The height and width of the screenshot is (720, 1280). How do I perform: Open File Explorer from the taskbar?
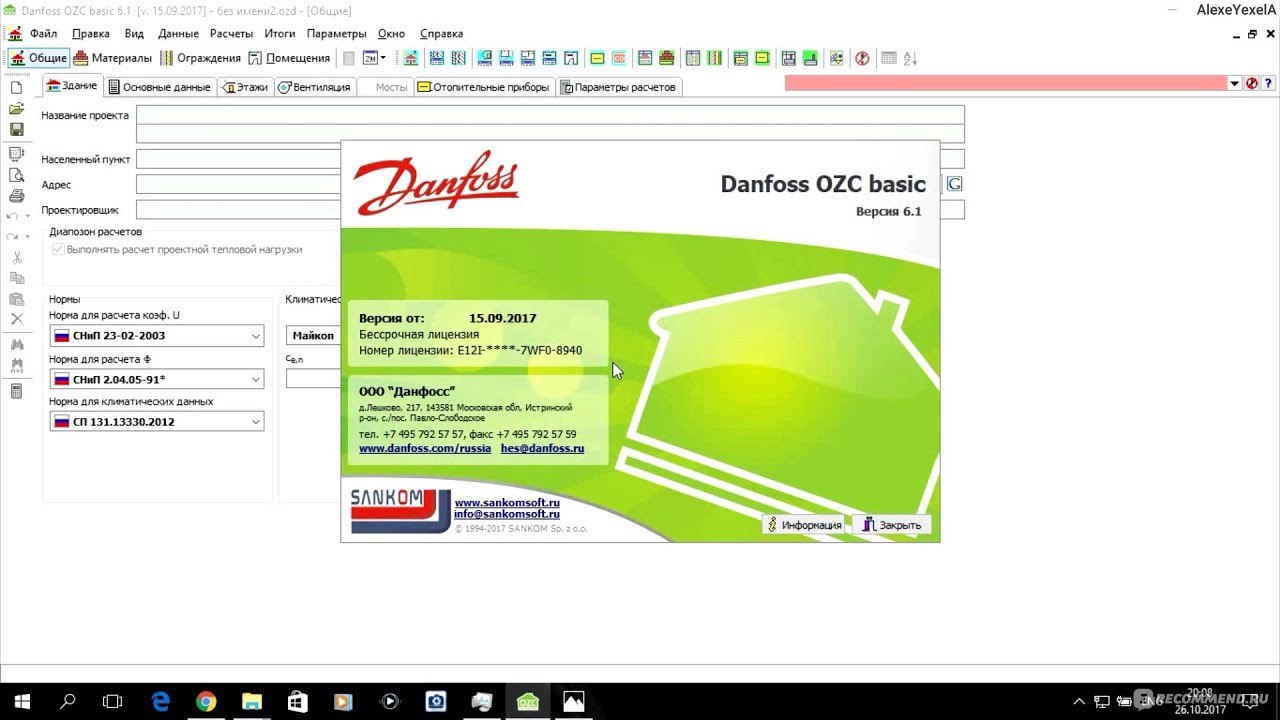click(252, 702)
